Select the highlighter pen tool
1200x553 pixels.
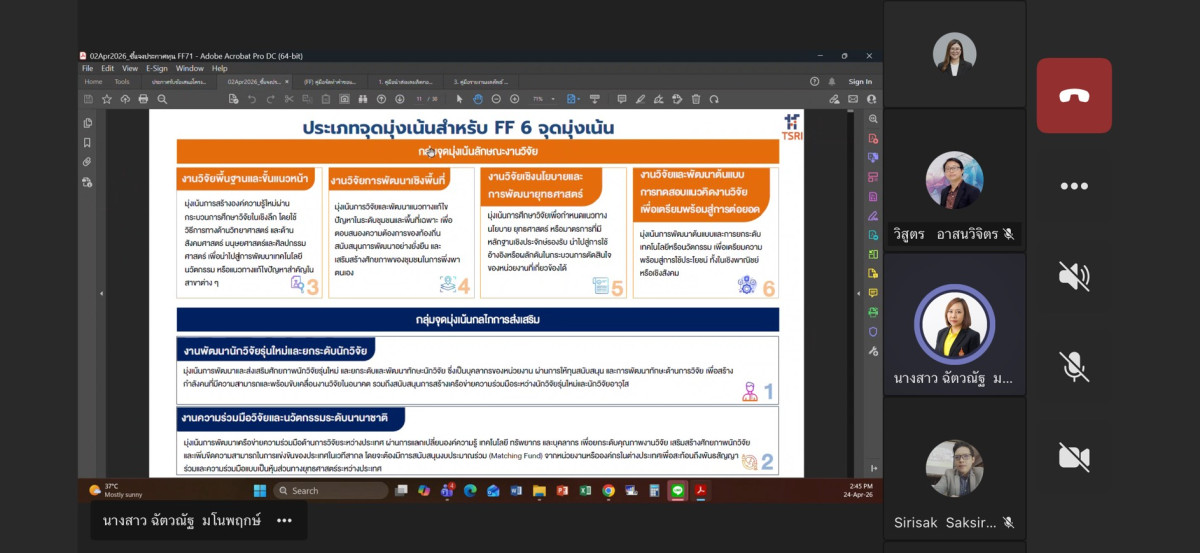640,99
